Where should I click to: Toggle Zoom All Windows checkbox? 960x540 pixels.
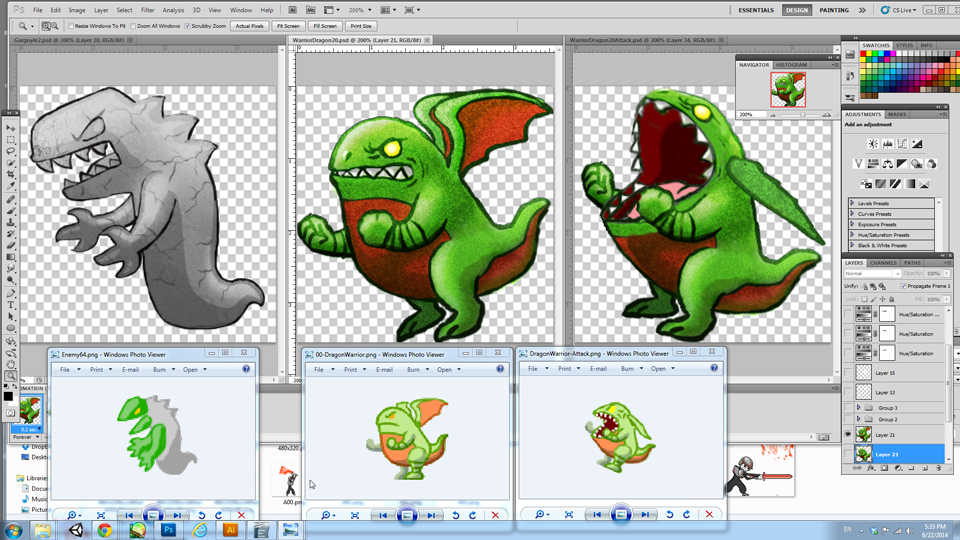coord(133,26)
